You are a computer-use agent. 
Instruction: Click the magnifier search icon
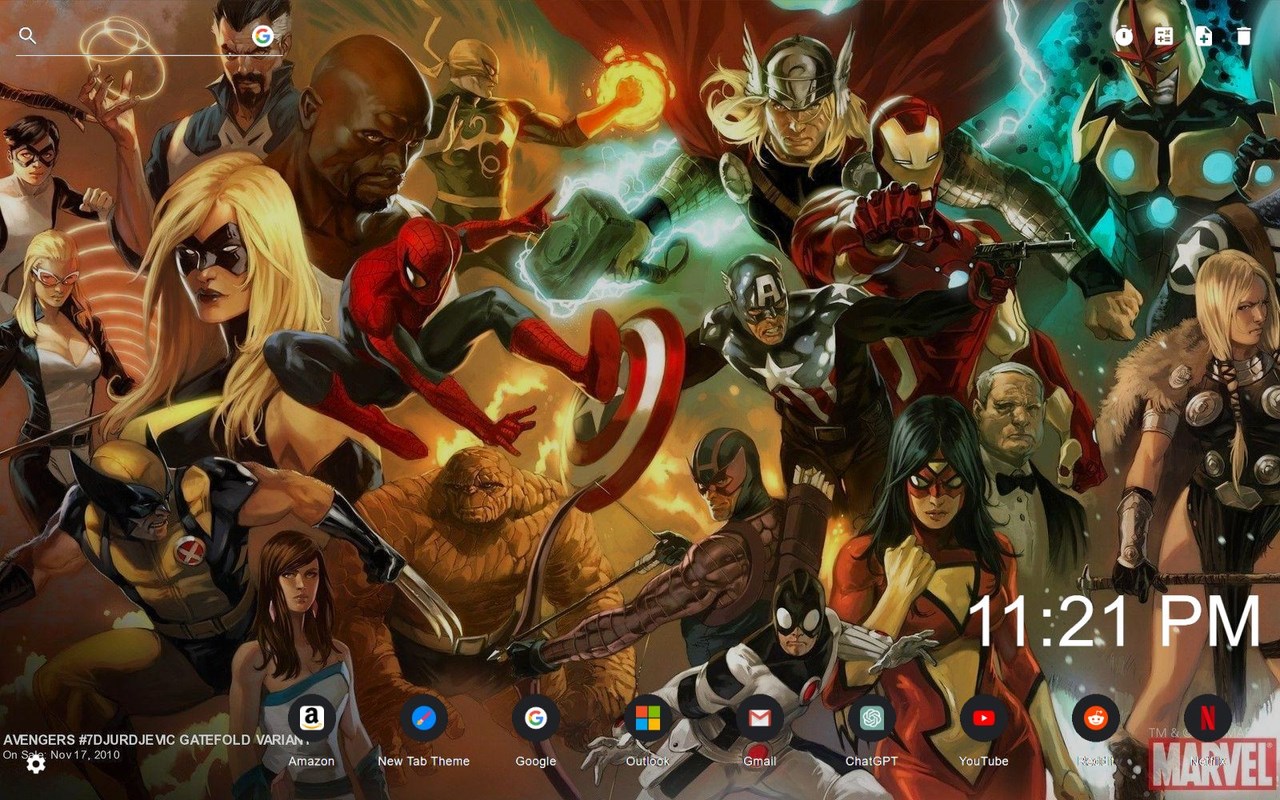click(28, 36)
